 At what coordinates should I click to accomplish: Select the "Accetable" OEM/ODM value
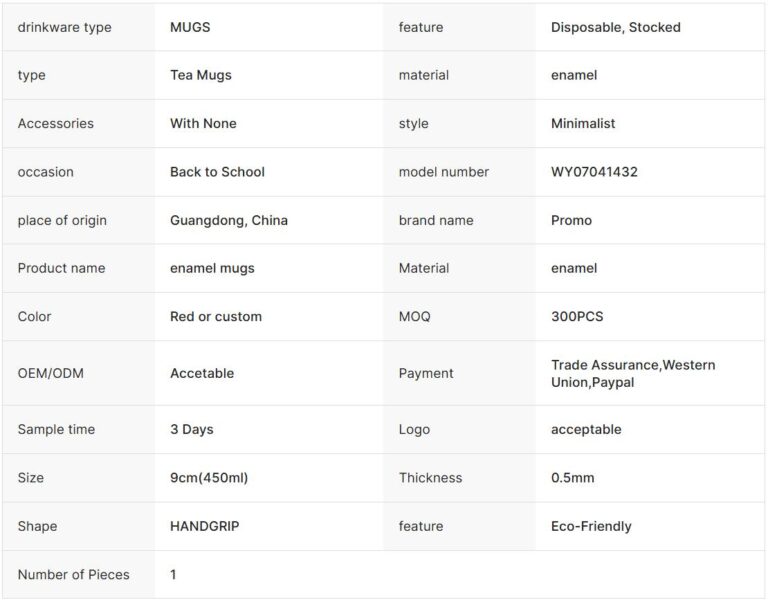(x=202, y=373)
